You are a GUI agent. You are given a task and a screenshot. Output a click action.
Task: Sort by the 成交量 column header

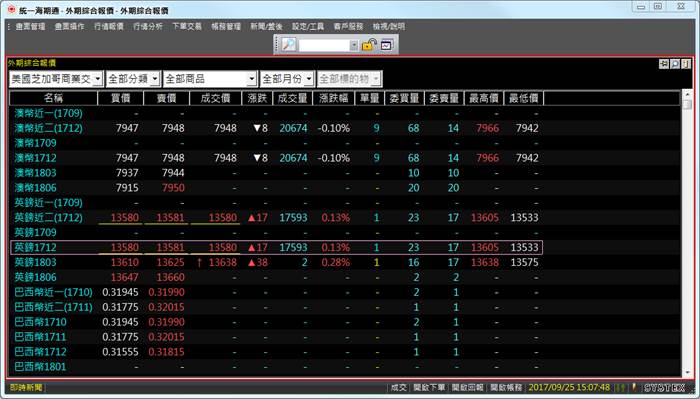[x=292, y=98]
